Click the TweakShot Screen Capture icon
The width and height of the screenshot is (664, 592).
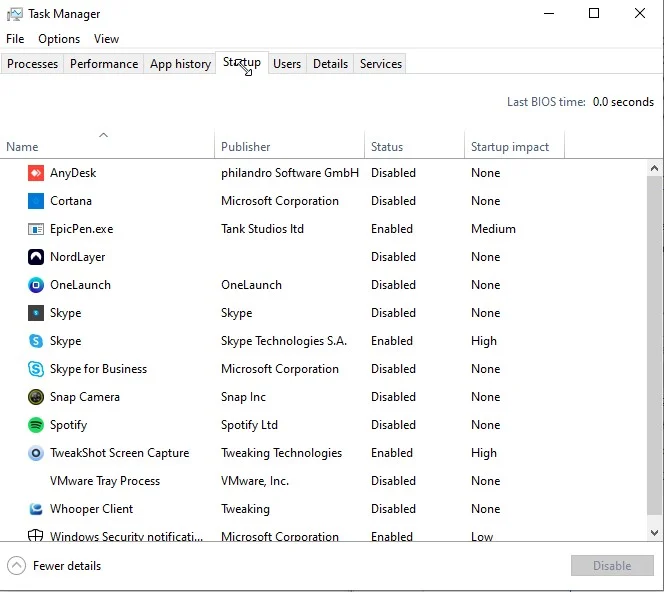[36, 453]
